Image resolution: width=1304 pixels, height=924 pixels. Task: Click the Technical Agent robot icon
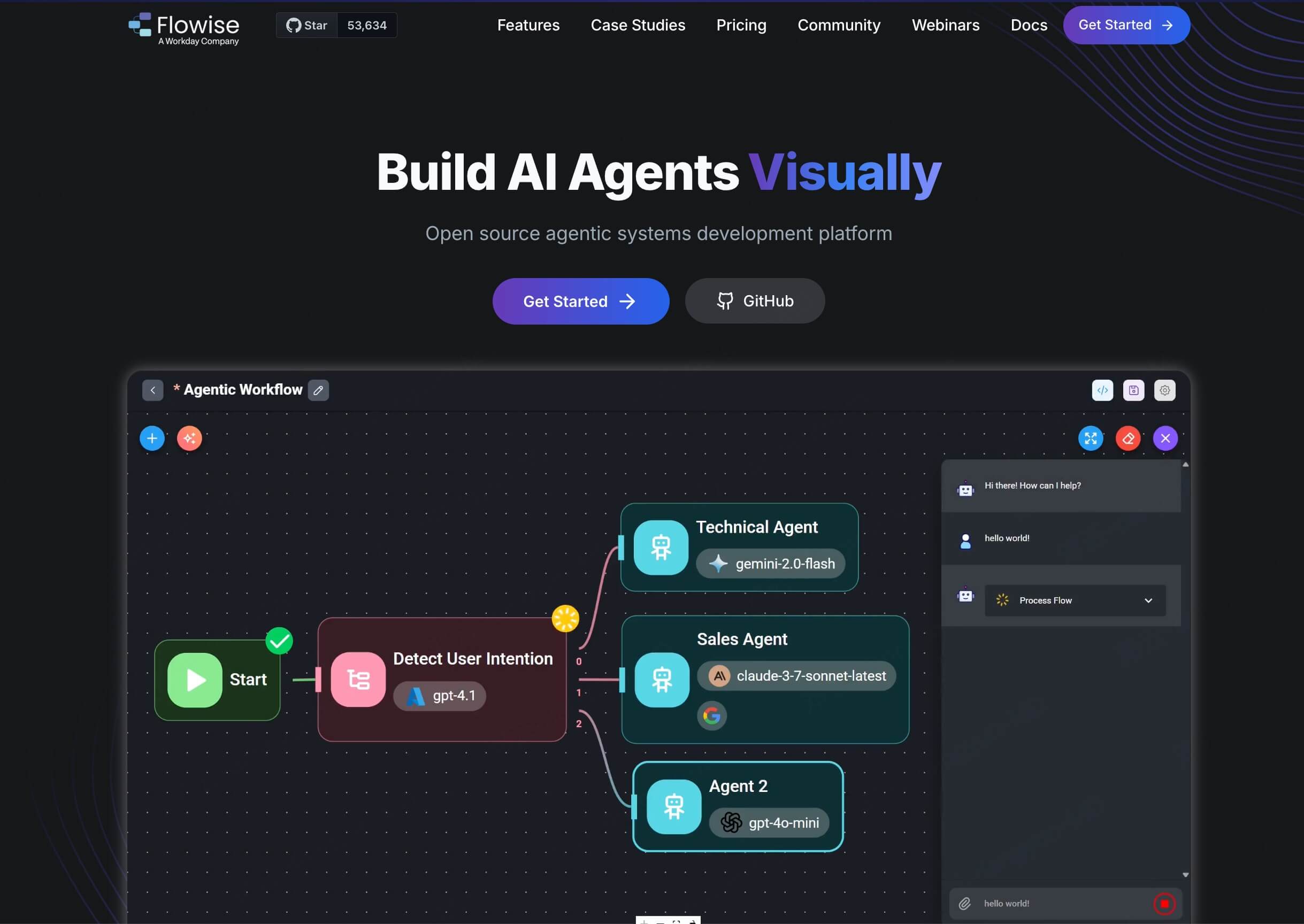(x=661, y=548)
